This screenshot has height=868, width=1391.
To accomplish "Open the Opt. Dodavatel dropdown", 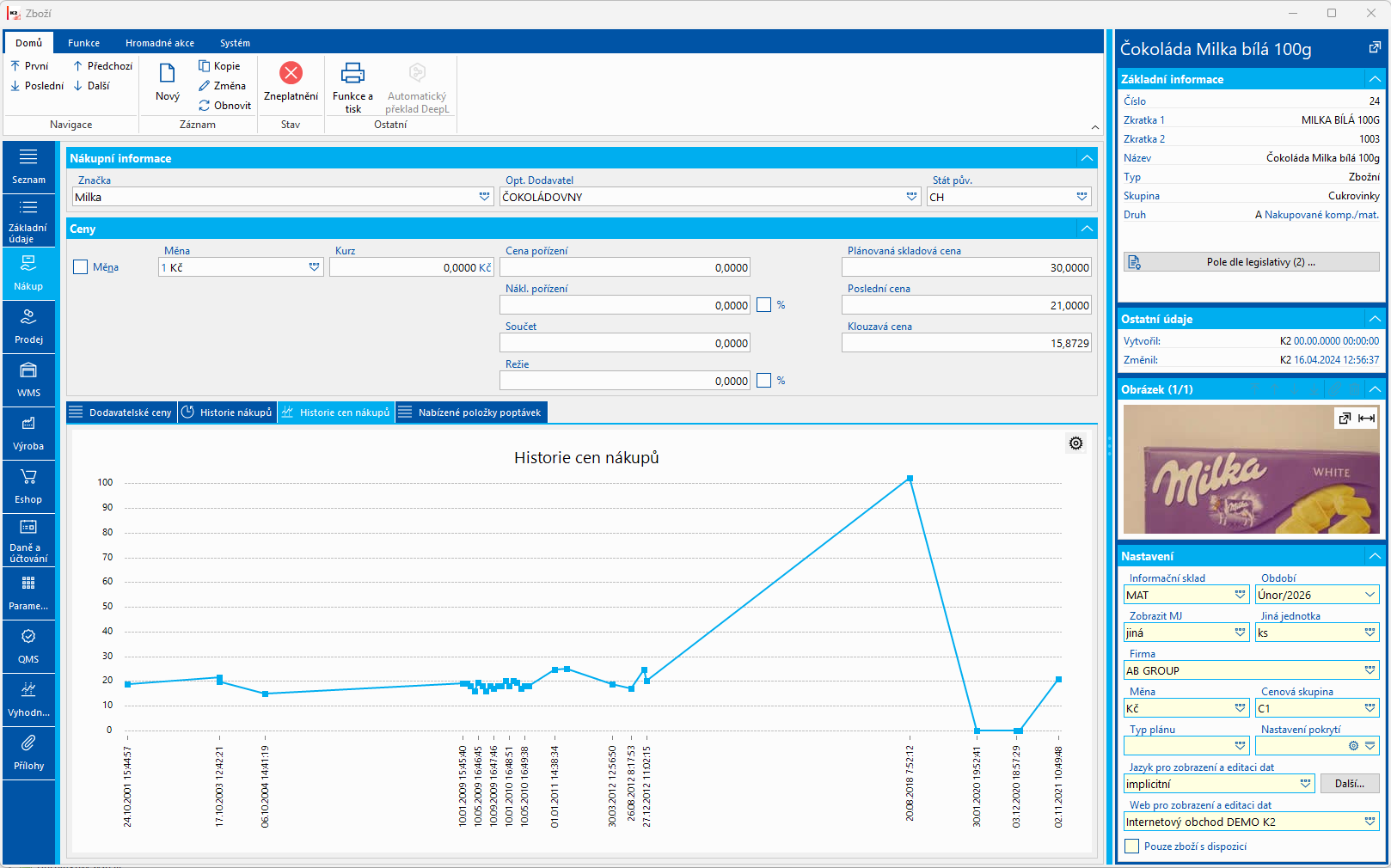I will click(912, 197).
